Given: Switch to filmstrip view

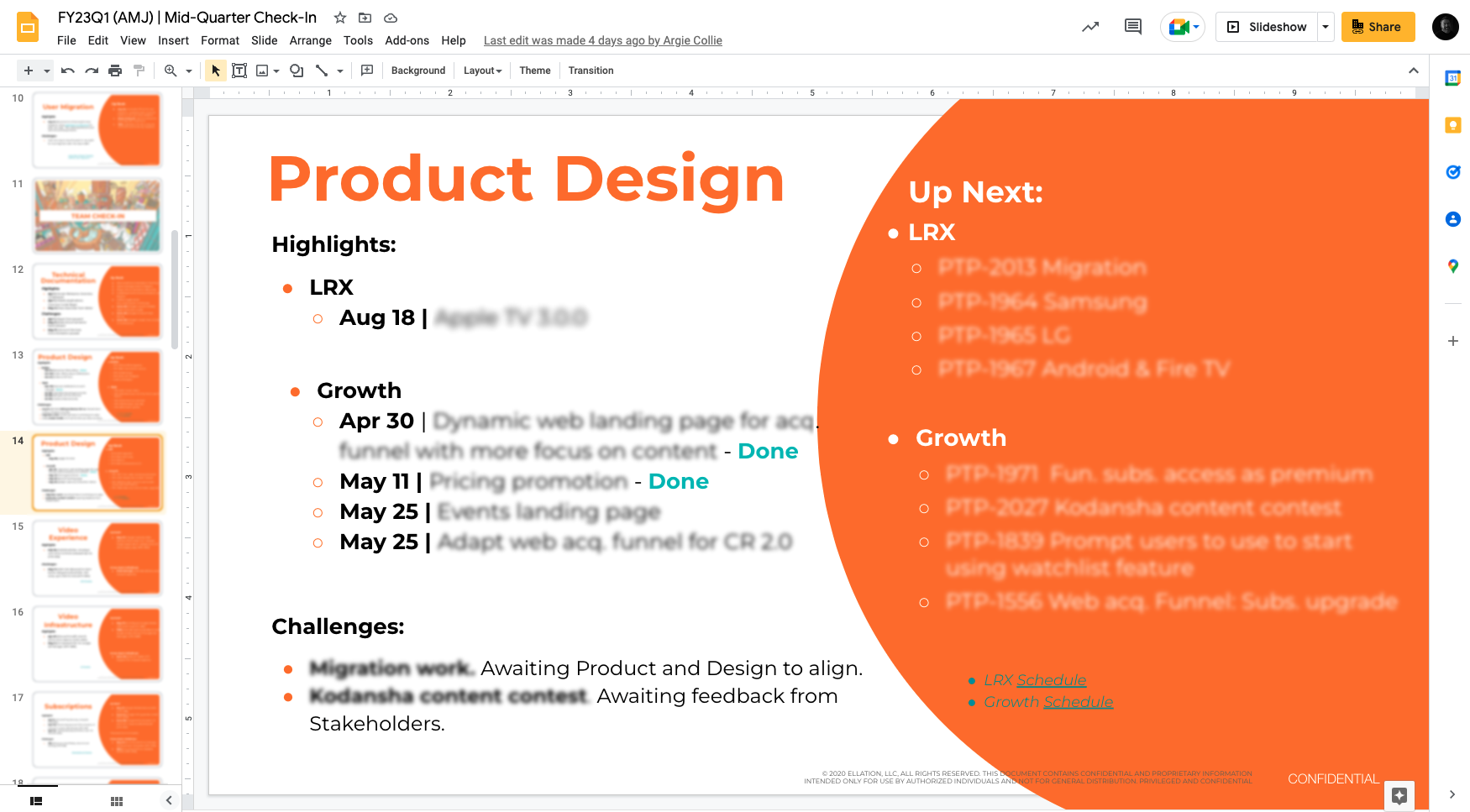Looking at the screenshot, I should (x=36, y=801).
